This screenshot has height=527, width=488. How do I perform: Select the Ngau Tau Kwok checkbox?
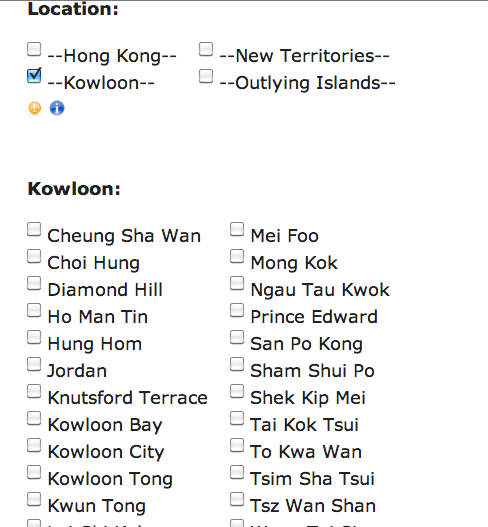(x=237, y=283)
